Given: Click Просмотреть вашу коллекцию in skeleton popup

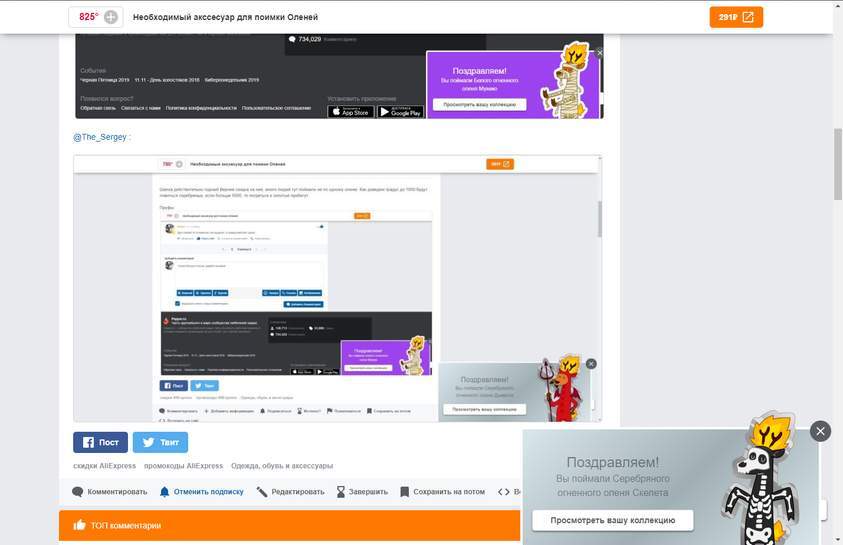Looking at the screenshot, I should [611, 520].
